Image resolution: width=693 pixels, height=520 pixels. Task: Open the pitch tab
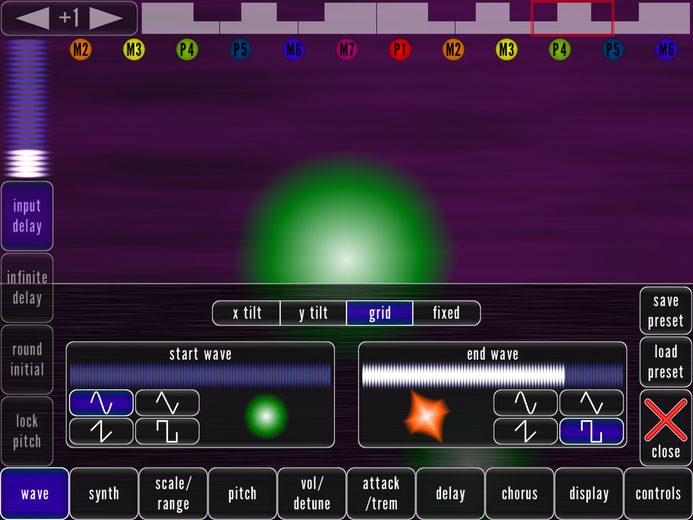(242, 493)
